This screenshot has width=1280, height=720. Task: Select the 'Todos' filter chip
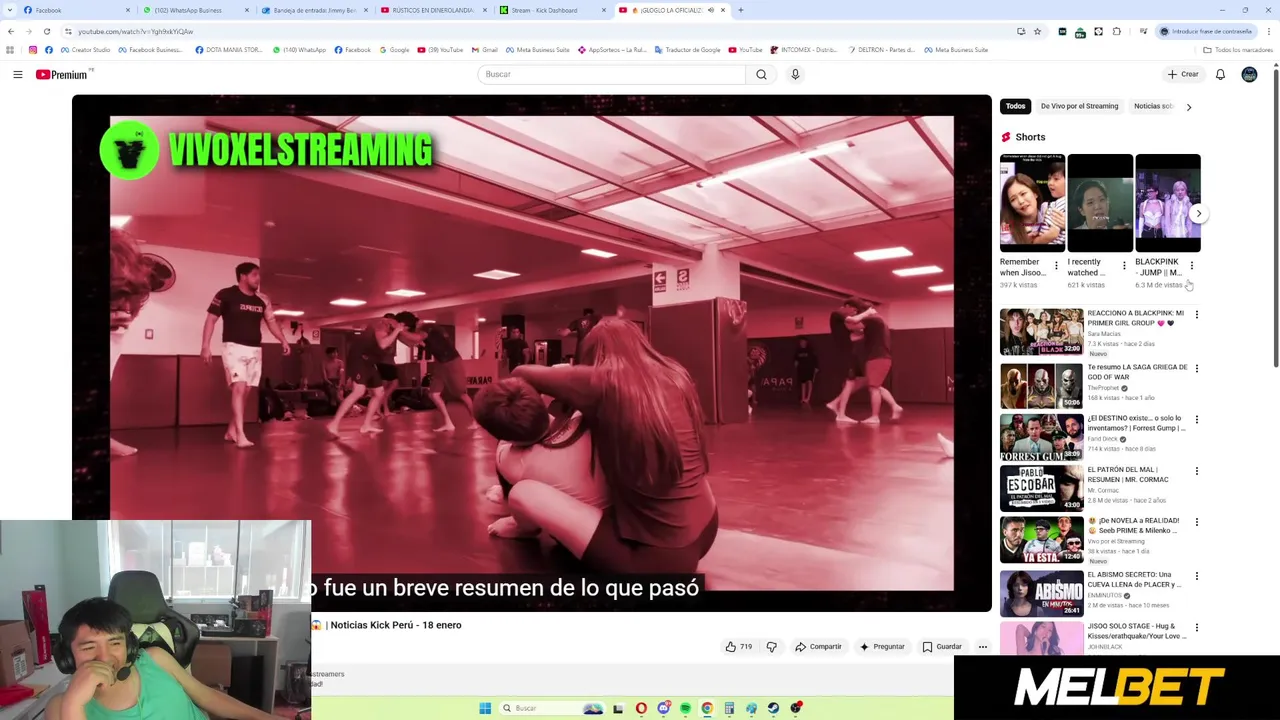click(x=1015, y=106)
